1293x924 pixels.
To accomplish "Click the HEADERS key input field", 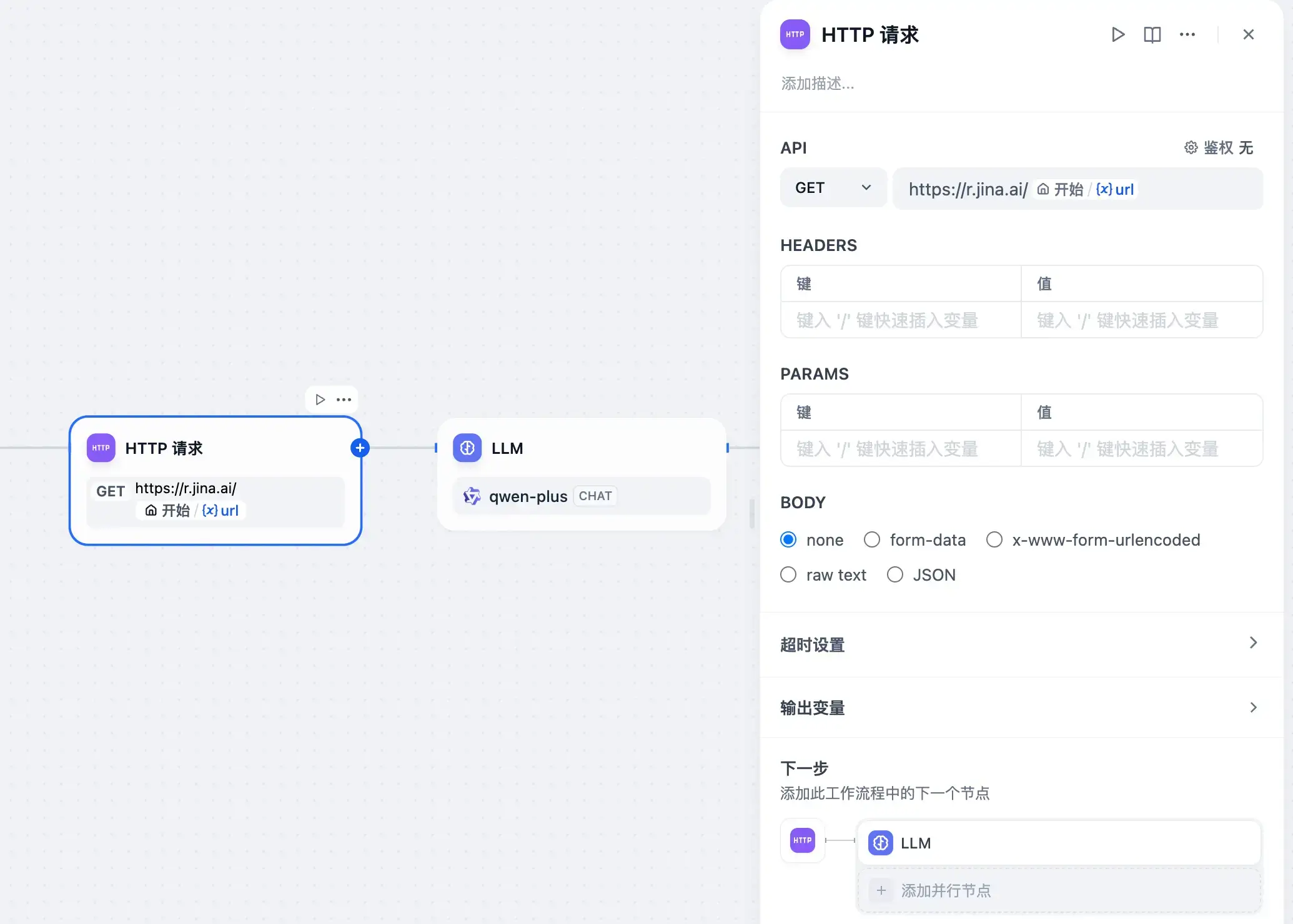I will [901, 320].
